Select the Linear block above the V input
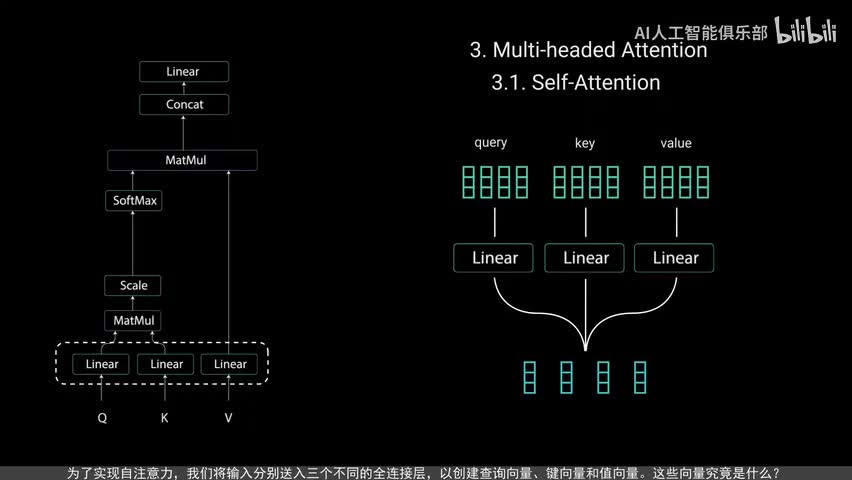Image resolution: width=852 pixels, height=480 pixels. (229, 364)
